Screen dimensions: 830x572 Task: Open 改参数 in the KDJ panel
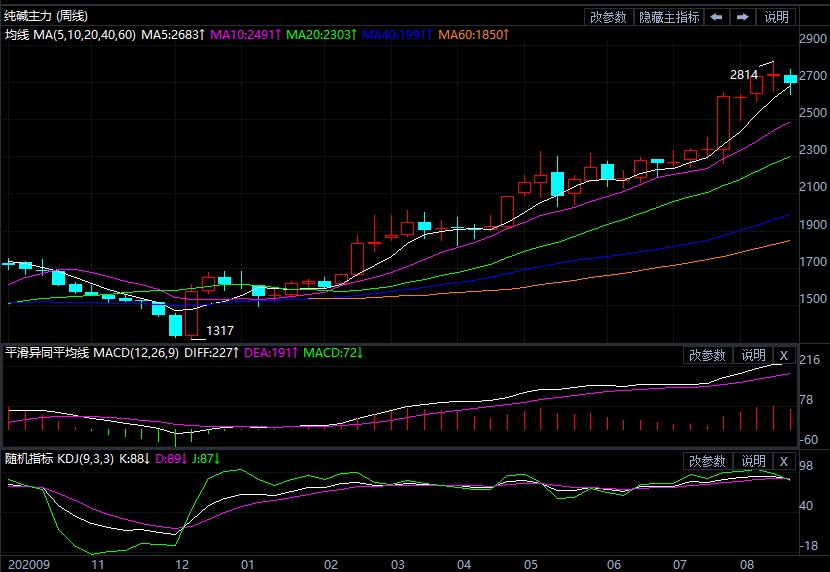click(707, 461)
